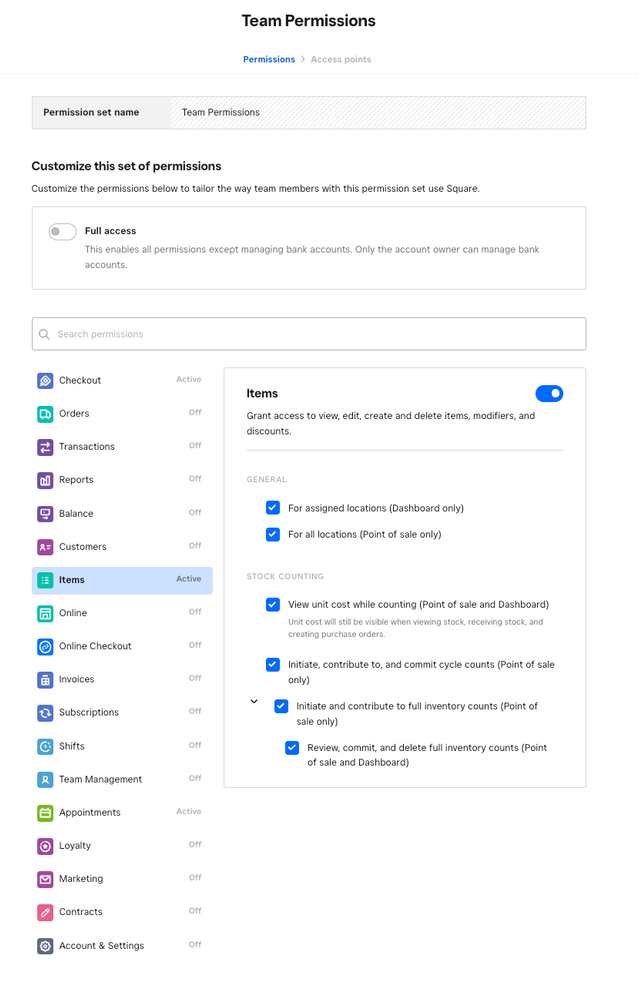Click the magnifying glass in the search bar
Viewport: 639px width, 999px height.
(x=45, y=333)
